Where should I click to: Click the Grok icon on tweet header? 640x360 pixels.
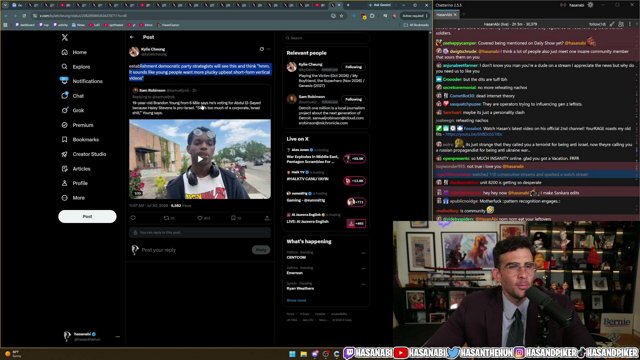pos(262,49)
